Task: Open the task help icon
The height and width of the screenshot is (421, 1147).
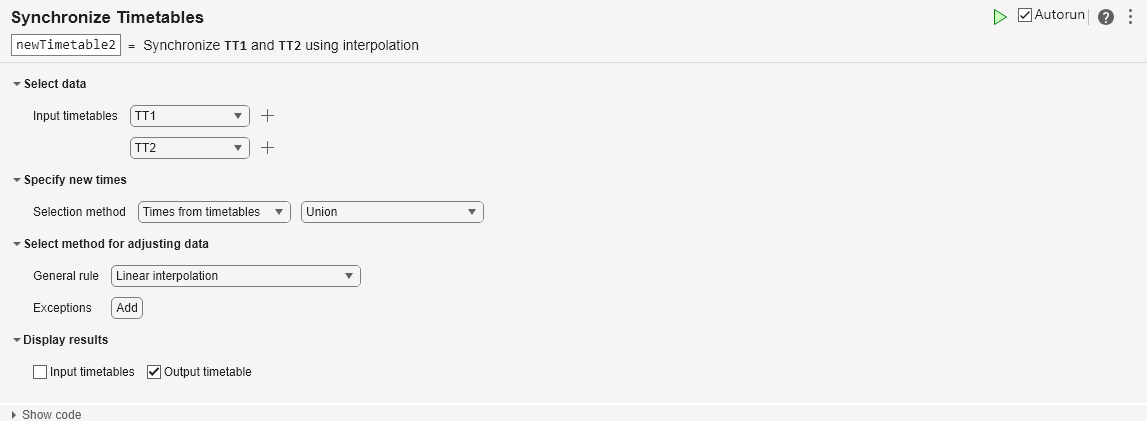Action: 1105,17
